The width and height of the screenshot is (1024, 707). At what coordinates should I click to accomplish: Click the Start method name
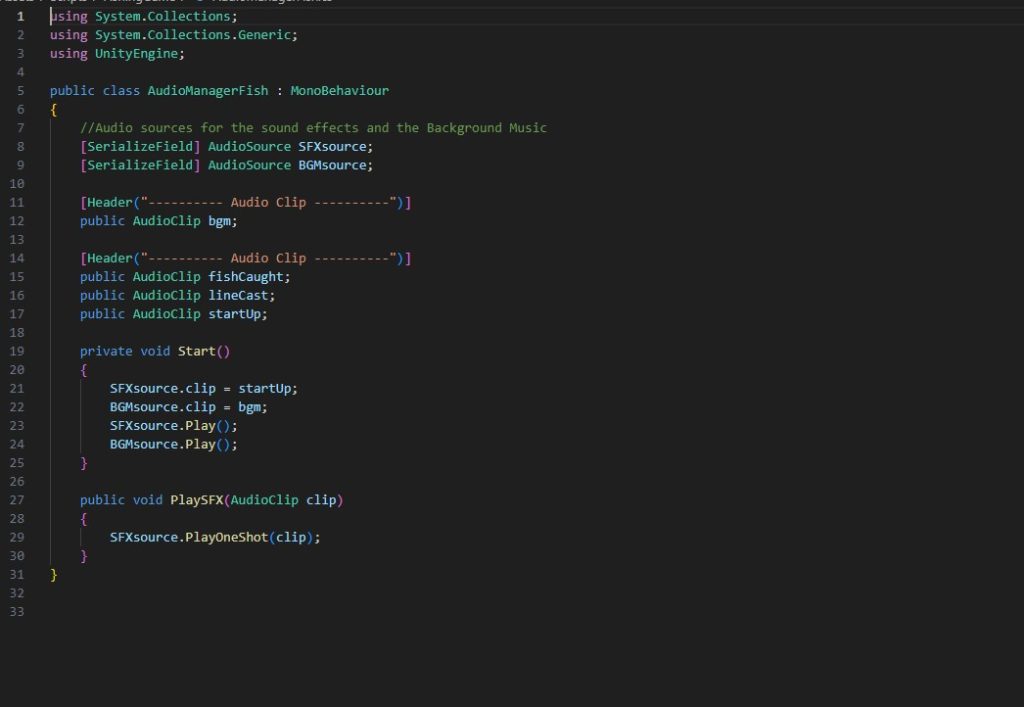(196, 351)
